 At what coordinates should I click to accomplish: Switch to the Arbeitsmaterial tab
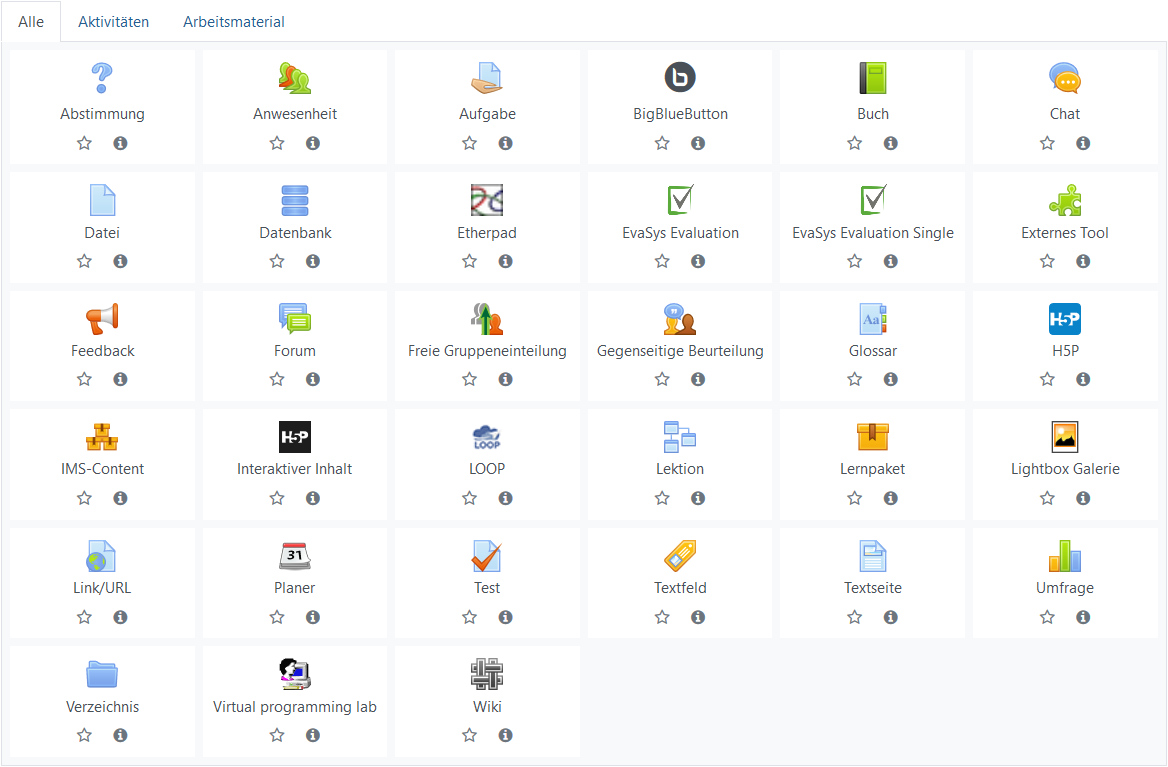coord(234,22)
